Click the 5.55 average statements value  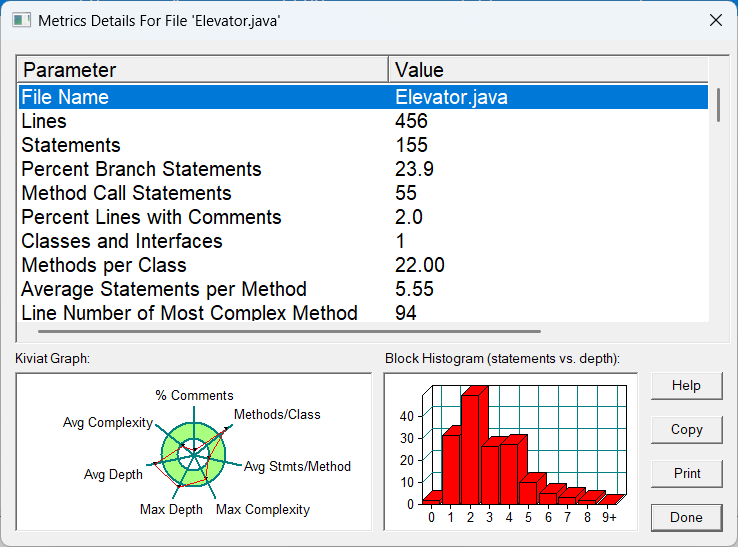click(414, 289)
